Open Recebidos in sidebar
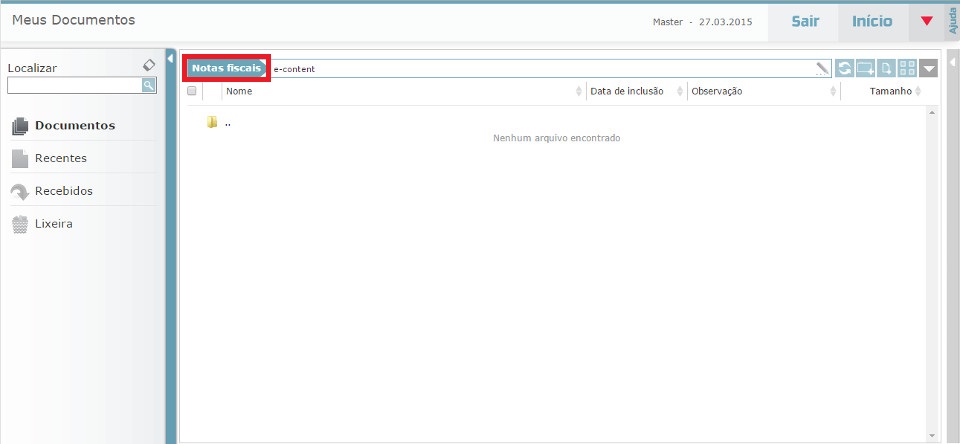 tap(52, 191)
